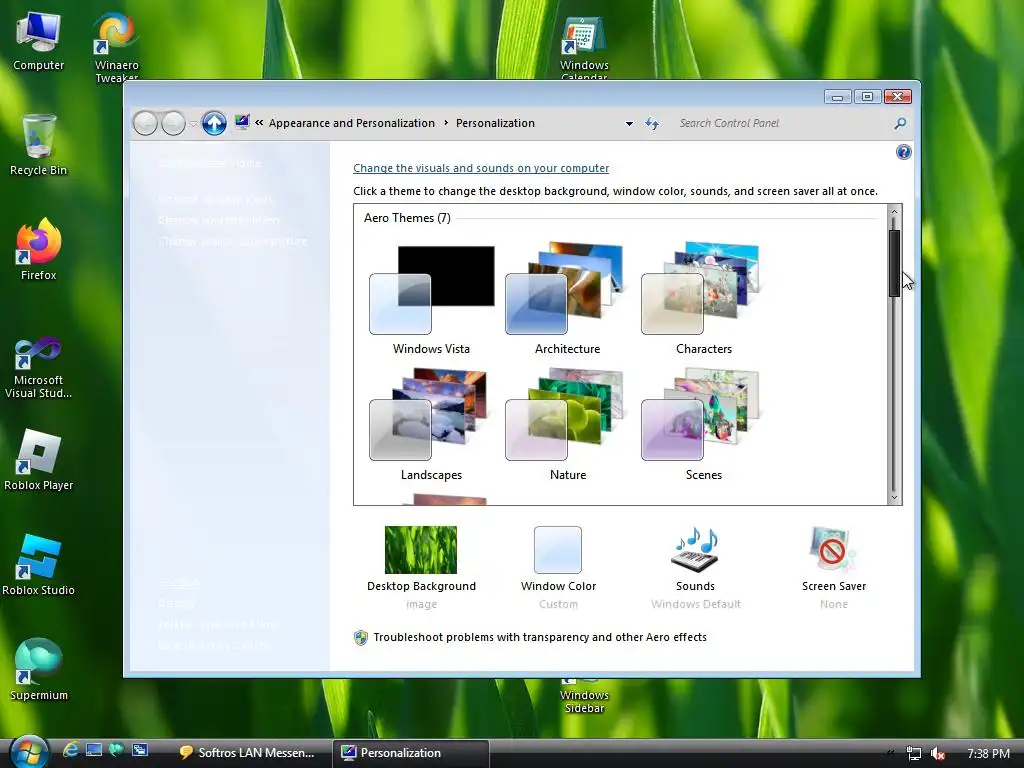Select the Windows Calendar desktop shortcut

tap(584, 47)
